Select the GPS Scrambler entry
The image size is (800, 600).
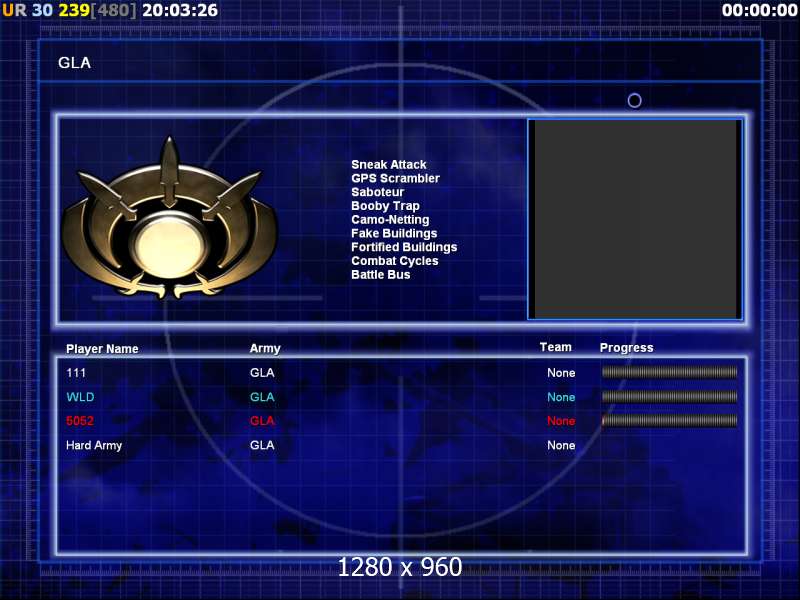coord(395,179)
